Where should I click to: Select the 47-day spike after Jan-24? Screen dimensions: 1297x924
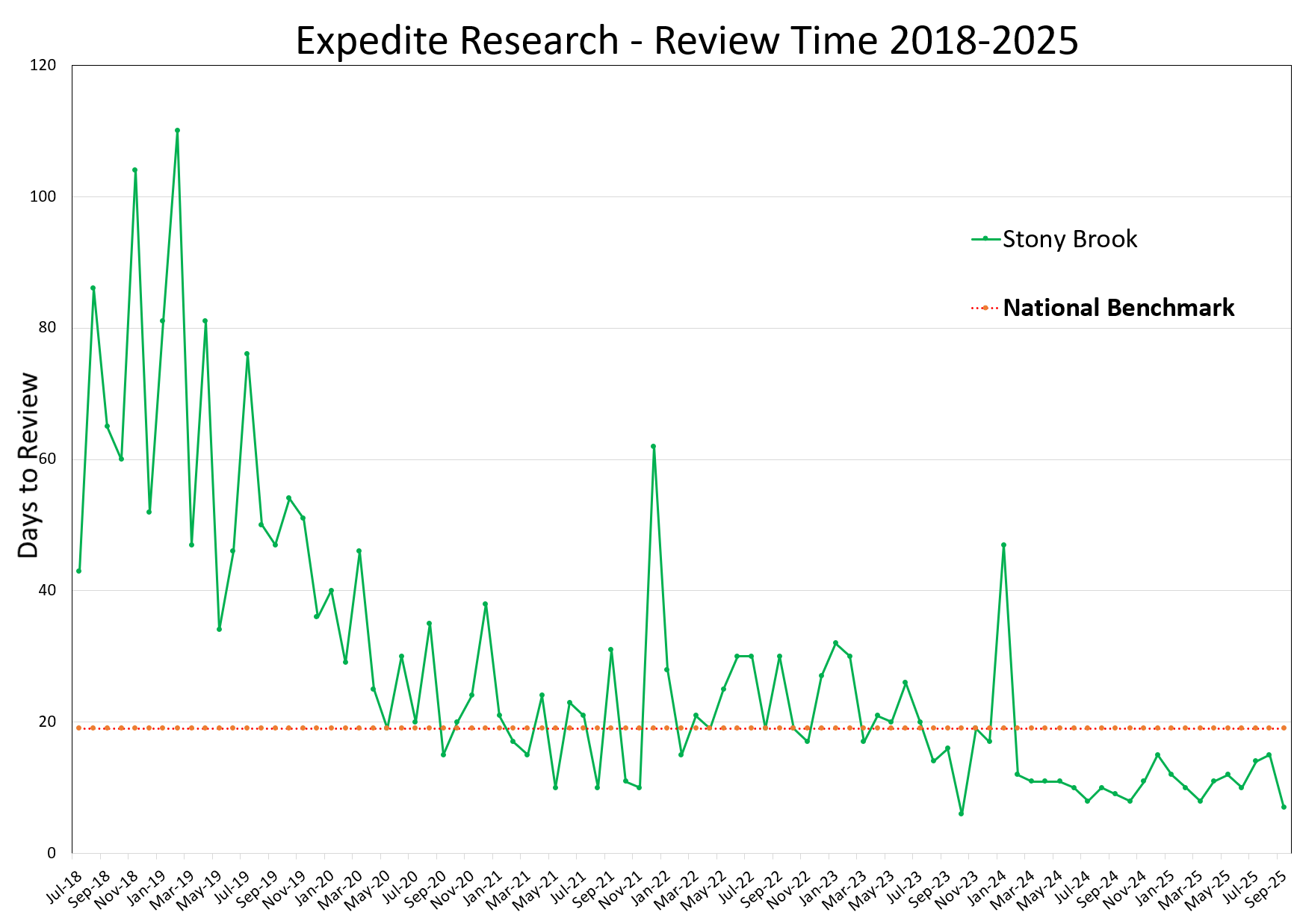coord(1003,545)
